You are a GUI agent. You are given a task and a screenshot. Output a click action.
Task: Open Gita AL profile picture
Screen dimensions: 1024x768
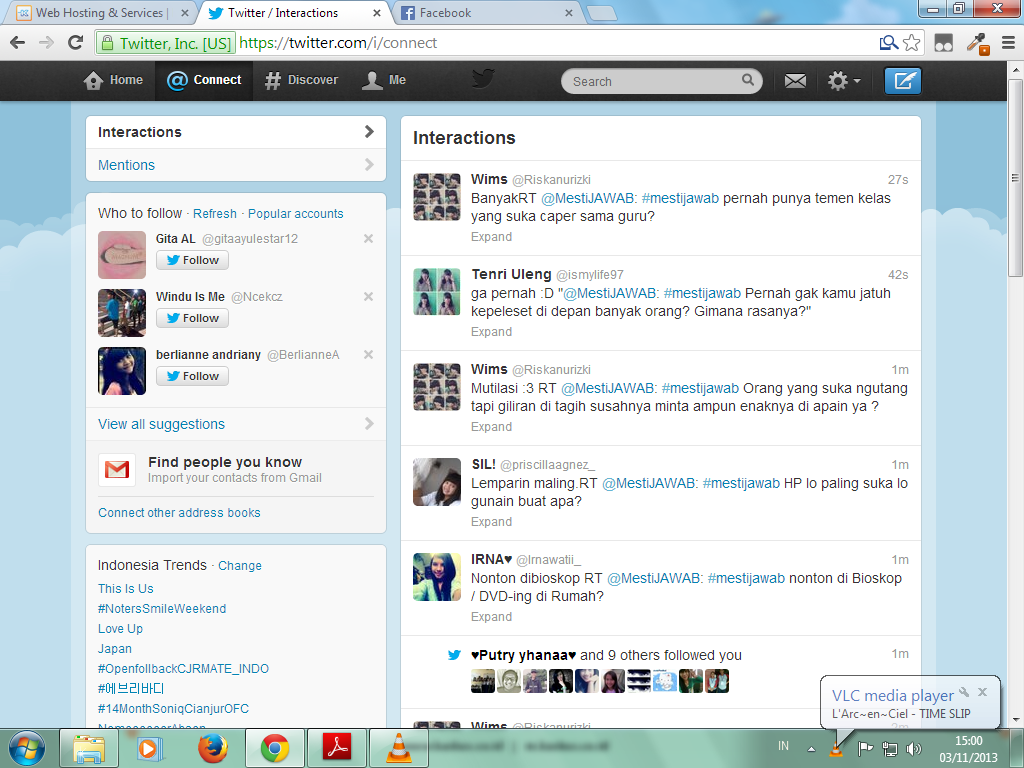click(122, 255)
